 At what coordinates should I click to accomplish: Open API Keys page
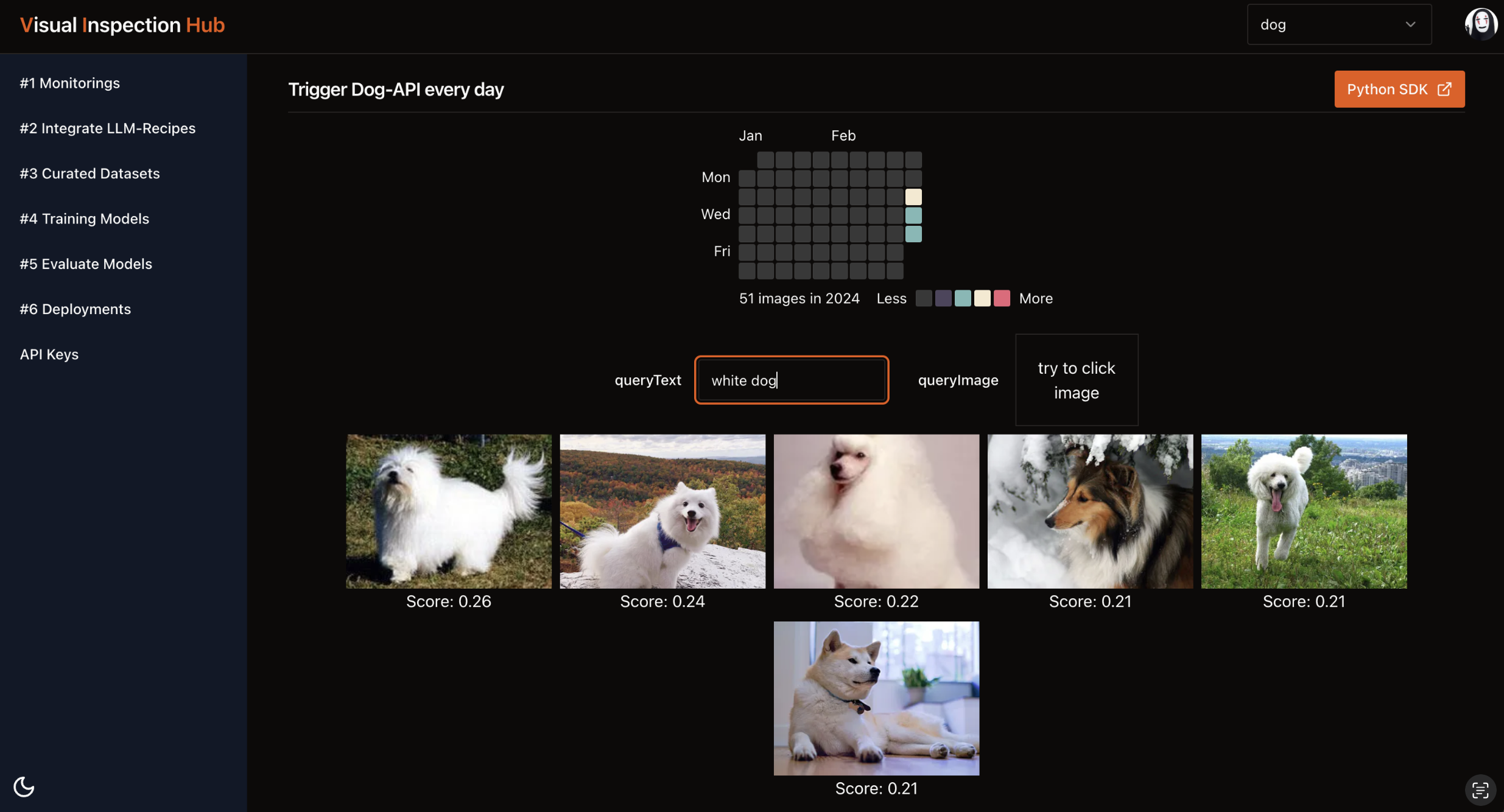click(x=49, y=354)
